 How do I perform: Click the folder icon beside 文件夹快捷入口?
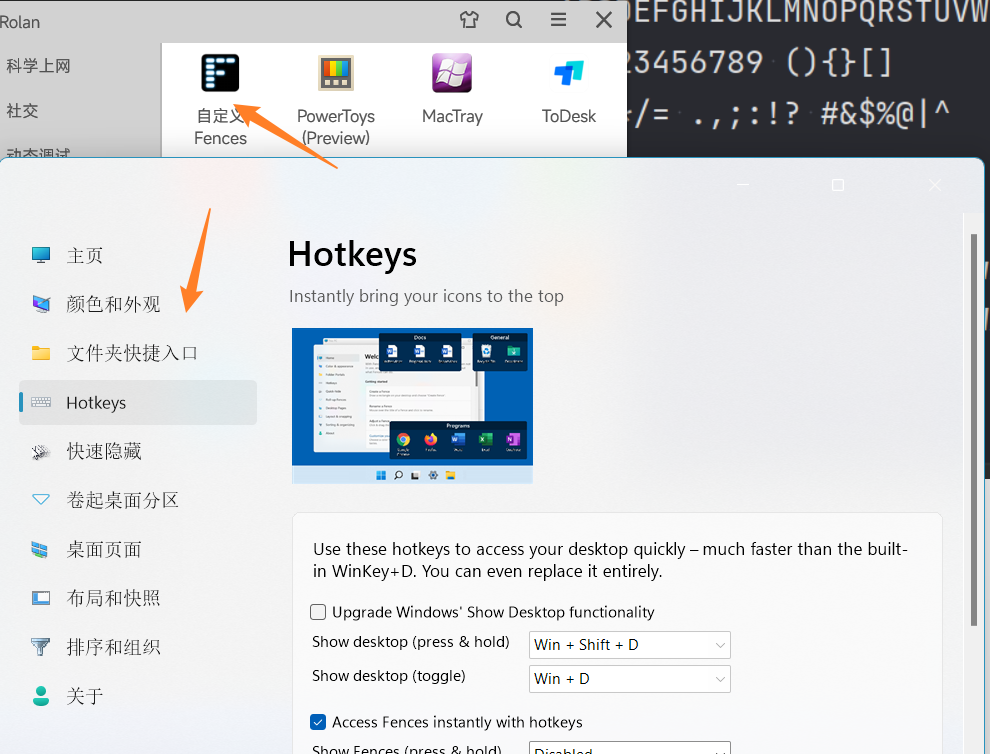coord(41,353)
